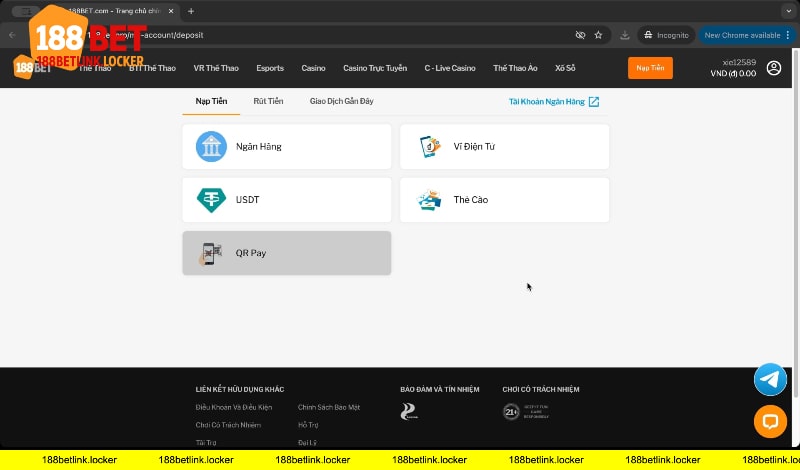Go to the Xổ Số section
Image resolution: width=800 pixels, height=470 pixels.
pyautogui.click(x=565, y=68)
